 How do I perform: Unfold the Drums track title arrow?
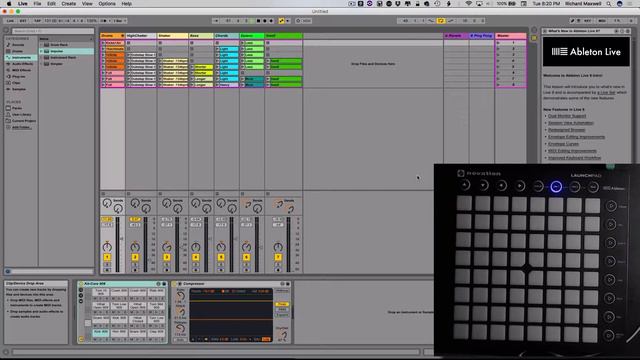[x=122, y=36]
